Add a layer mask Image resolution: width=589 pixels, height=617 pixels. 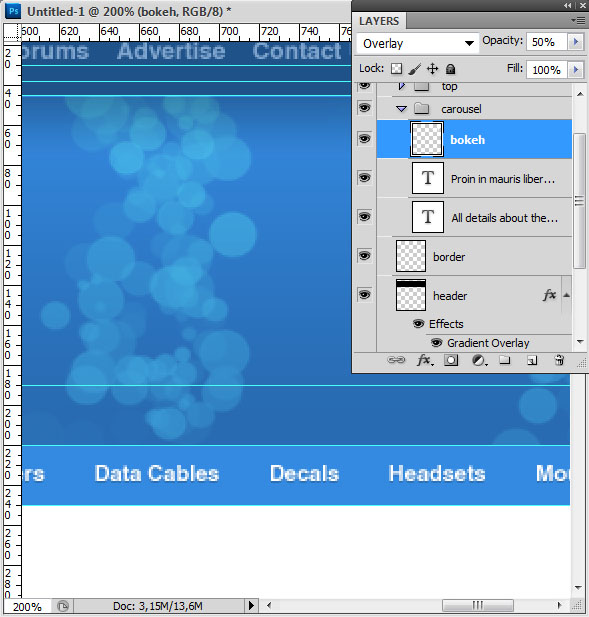[x=451, y=360]
